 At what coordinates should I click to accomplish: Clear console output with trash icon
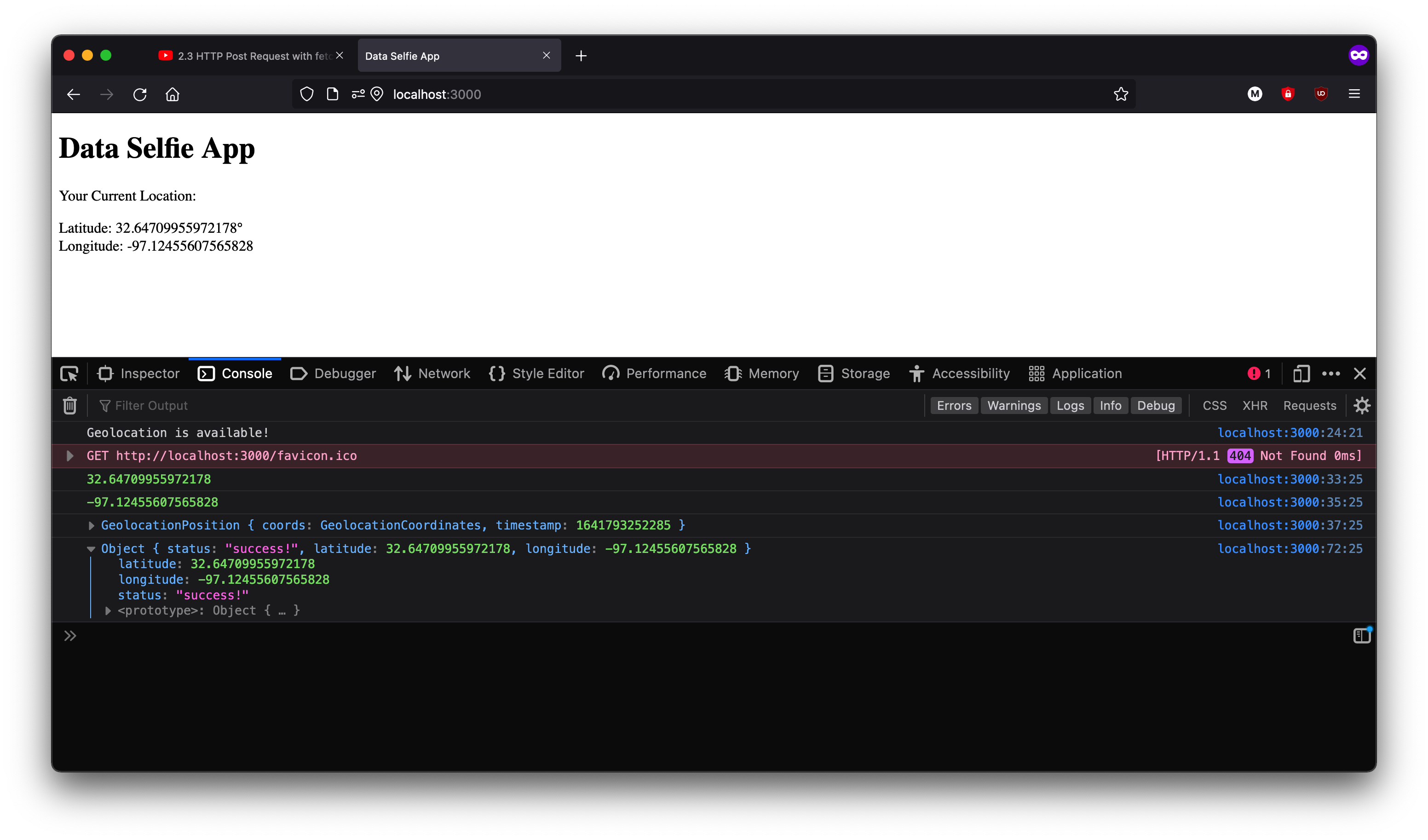70,405
